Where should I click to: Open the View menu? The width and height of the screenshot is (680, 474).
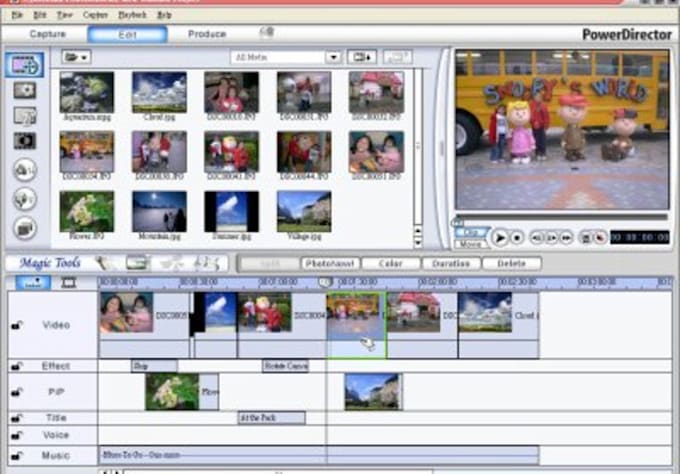(x=65, y=15)
